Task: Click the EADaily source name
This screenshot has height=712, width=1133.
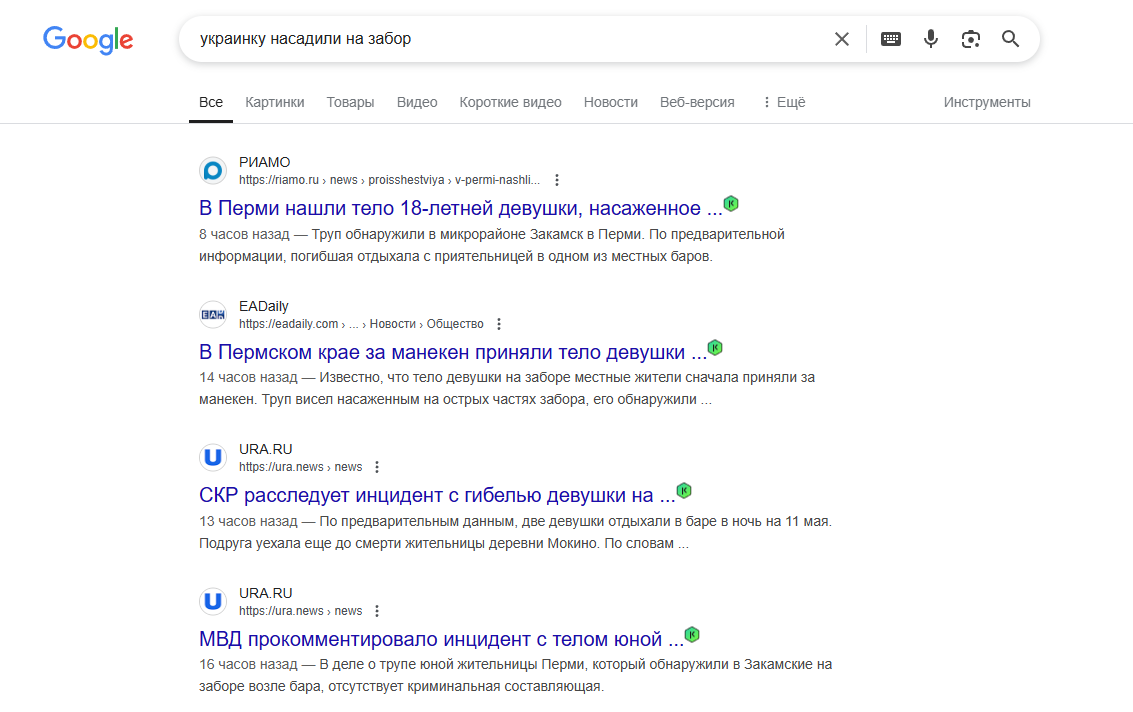Action: pyautogui.click(x=264, y=306)
